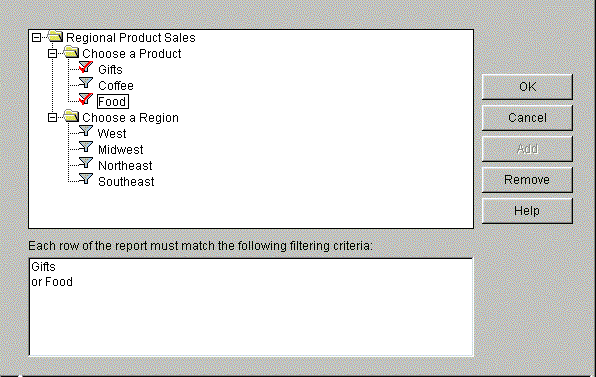Collapse the Choose a Region group
The height and width of the screenshot is (377, 596).
[x=52, y=117]
